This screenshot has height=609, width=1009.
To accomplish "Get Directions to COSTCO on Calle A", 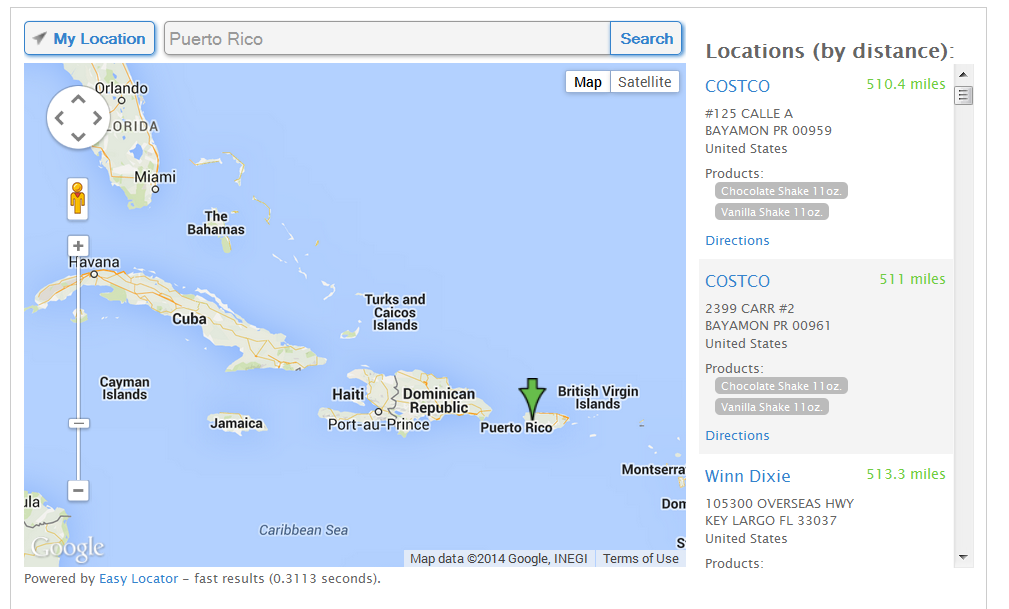I will (737, 241).
